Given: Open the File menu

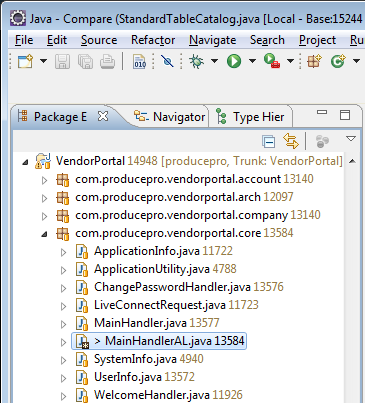Looking at the screenshot, I should click(x=24, y=40).
